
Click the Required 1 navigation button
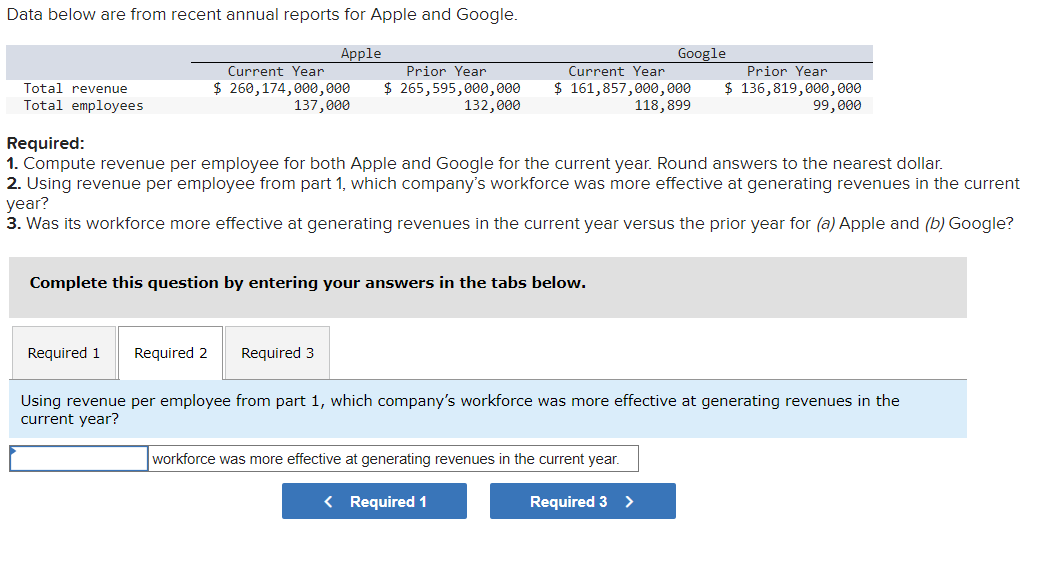click(x=373, y=500)
